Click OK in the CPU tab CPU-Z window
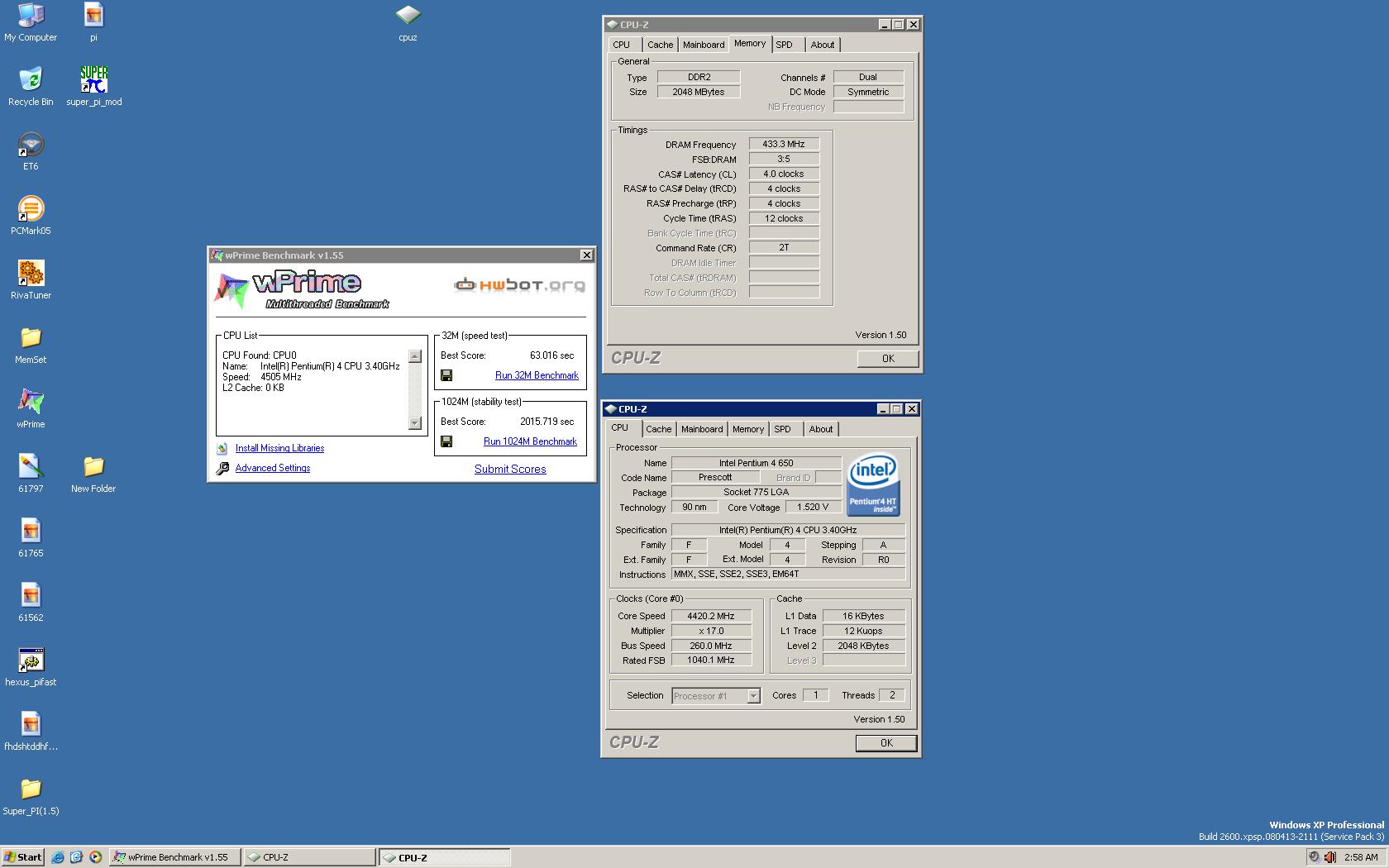This screenshot has width=1389, height=868. coord(886,743)
